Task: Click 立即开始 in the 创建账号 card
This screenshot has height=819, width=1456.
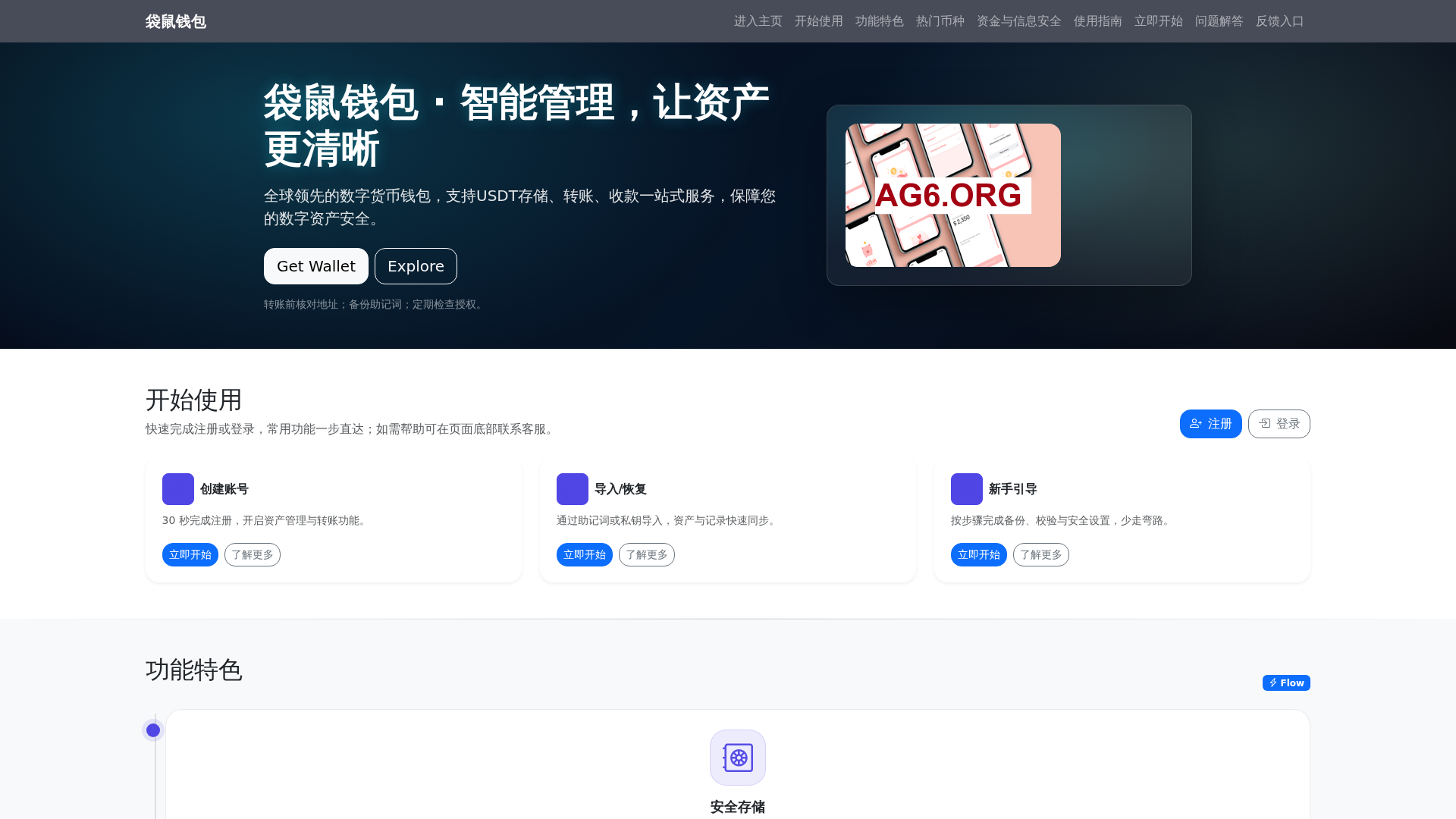Action: [x=190, y=554]
